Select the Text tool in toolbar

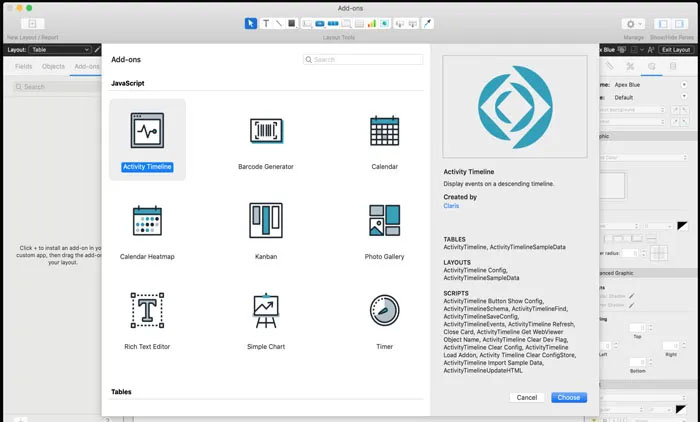[266, 24]
